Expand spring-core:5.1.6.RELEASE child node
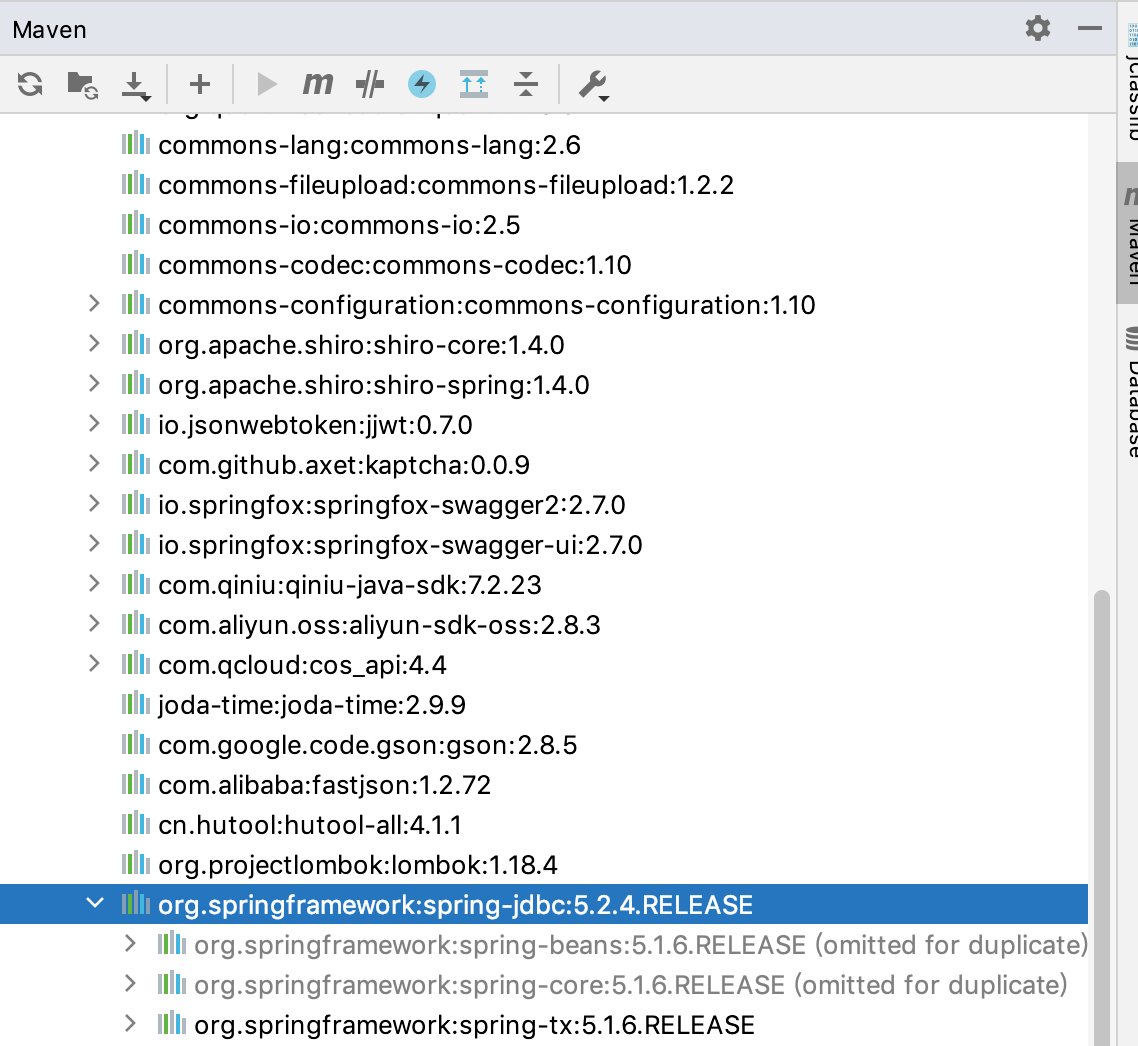The height and width of the screenshot is (1046, 1138). point(130,984)
